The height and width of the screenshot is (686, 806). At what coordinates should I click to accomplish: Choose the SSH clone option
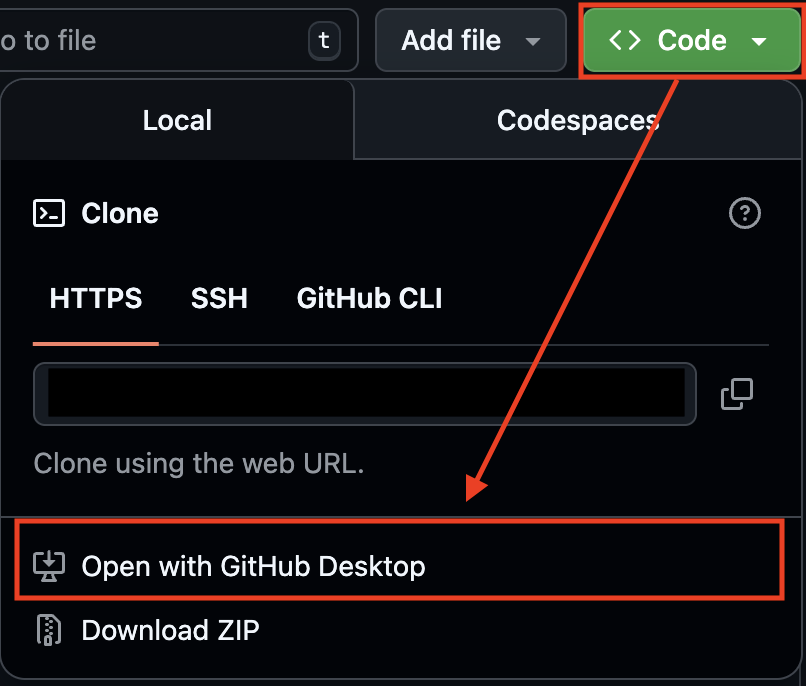219,298
